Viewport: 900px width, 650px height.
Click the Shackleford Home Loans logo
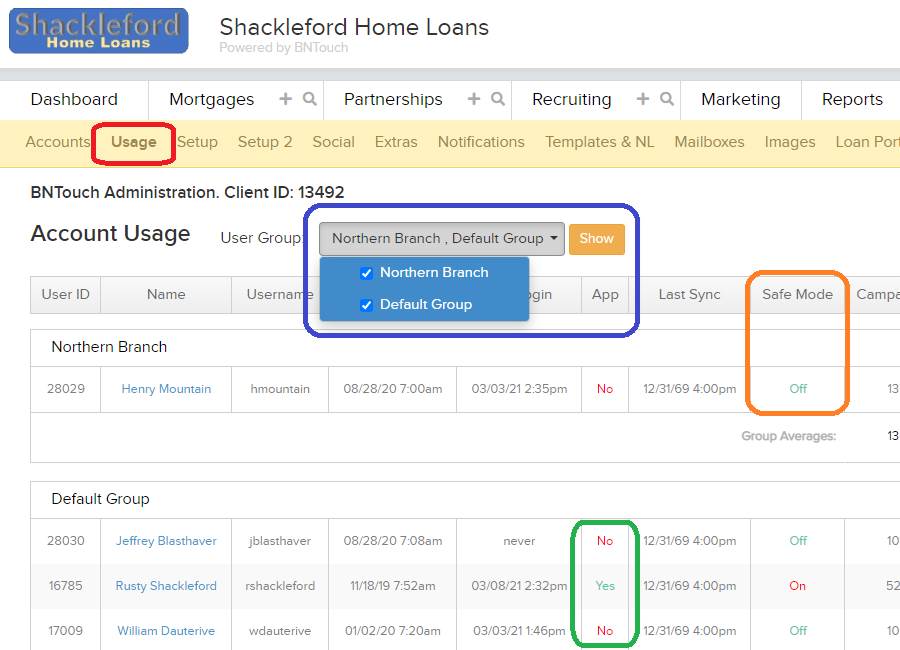98,30
